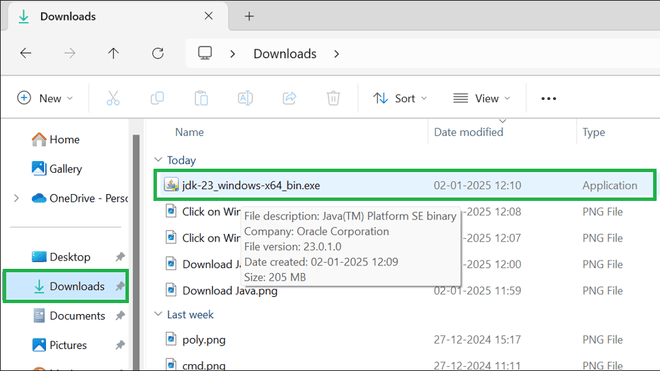The image size is (660, 371).
Task: Open the See more ellipsis menu
Action: (x=548, y=99)
